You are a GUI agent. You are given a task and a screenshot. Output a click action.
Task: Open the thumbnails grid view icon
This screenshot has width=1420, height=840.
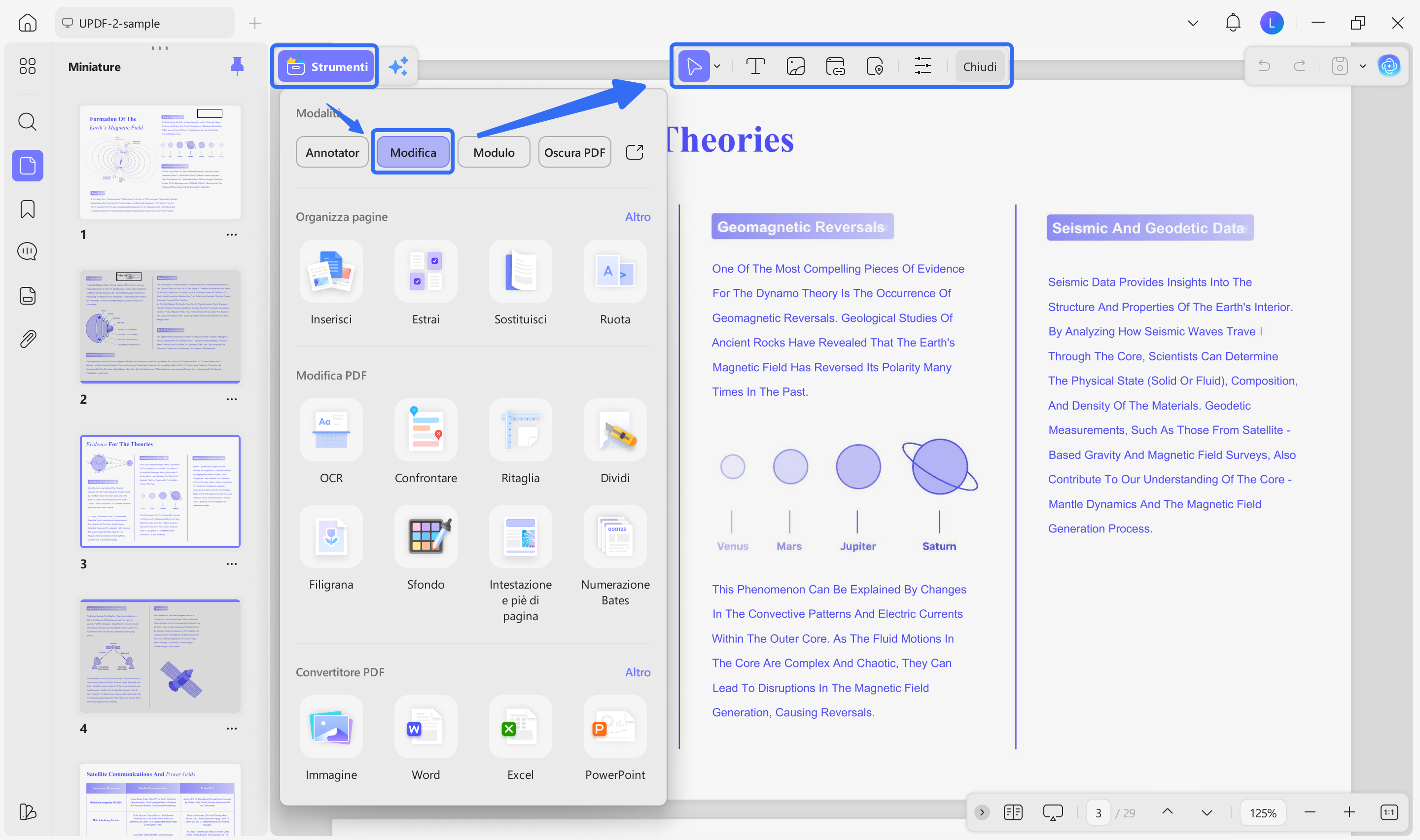27,66
